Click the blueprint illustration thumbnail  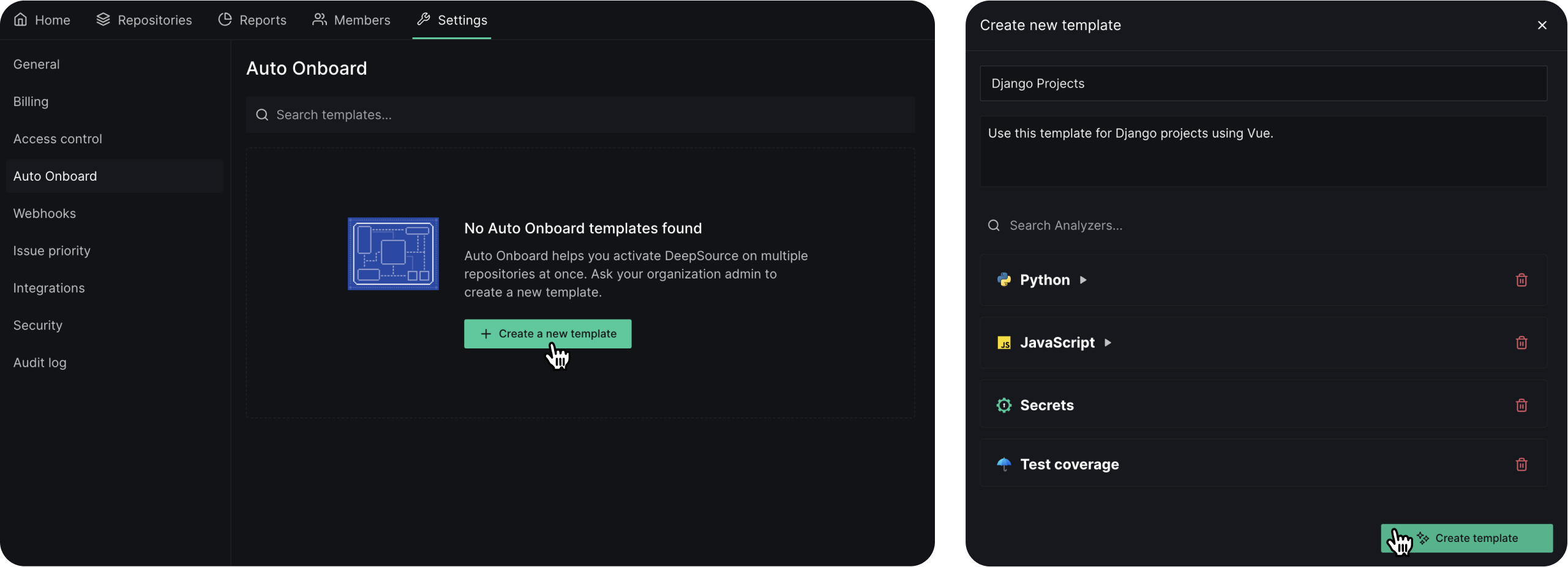click(x=393, y=253)
